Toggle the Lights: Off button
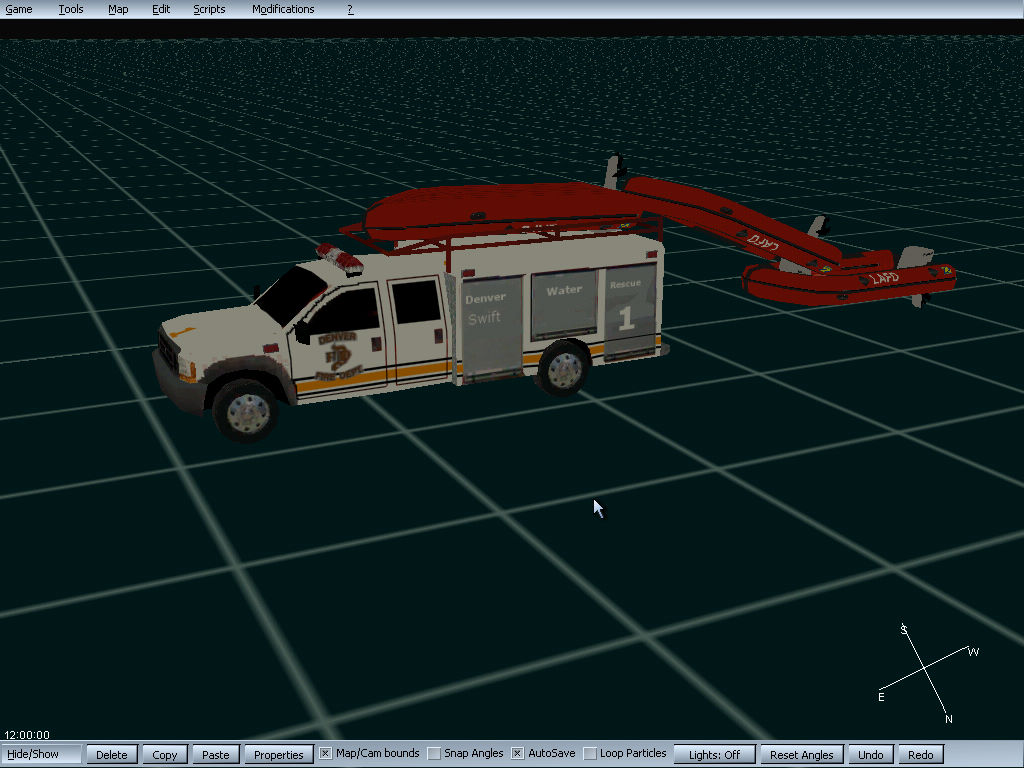Screen dimensions: 1024x768 click(714, 755)
